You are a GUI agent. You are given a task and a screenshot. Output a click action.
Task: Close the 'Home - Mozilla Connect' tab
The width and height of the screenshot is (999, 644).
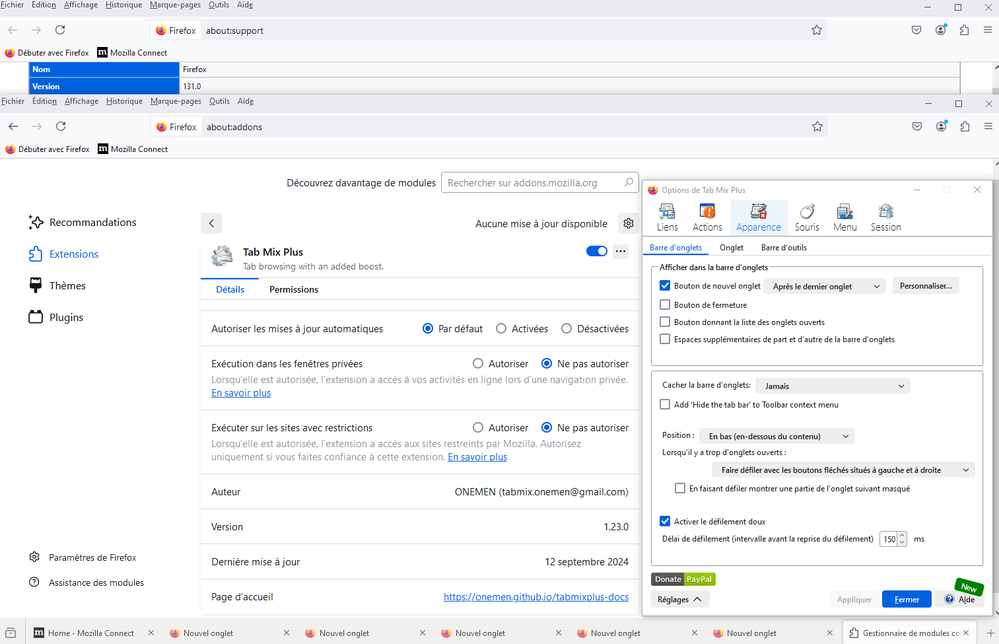click(x=151, y=633)
